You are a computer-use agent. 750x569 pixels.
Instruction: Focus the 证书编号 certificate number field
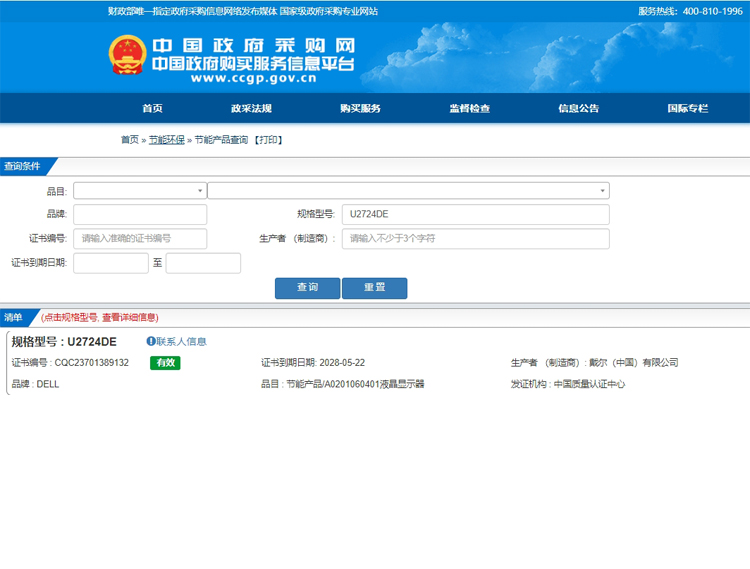point(140,239)
